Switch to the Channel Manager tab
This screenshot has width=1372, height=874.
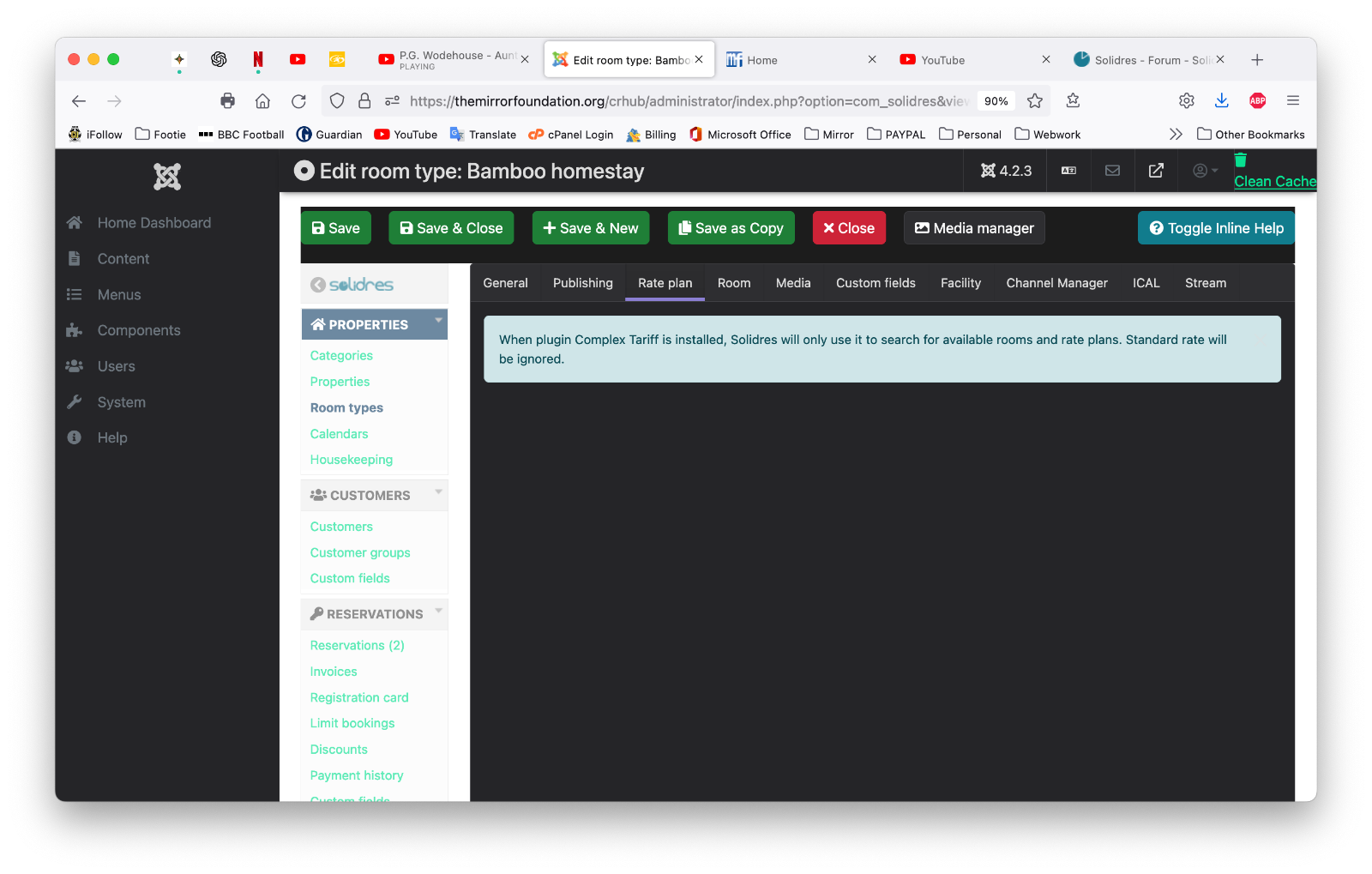(1056, 283)
